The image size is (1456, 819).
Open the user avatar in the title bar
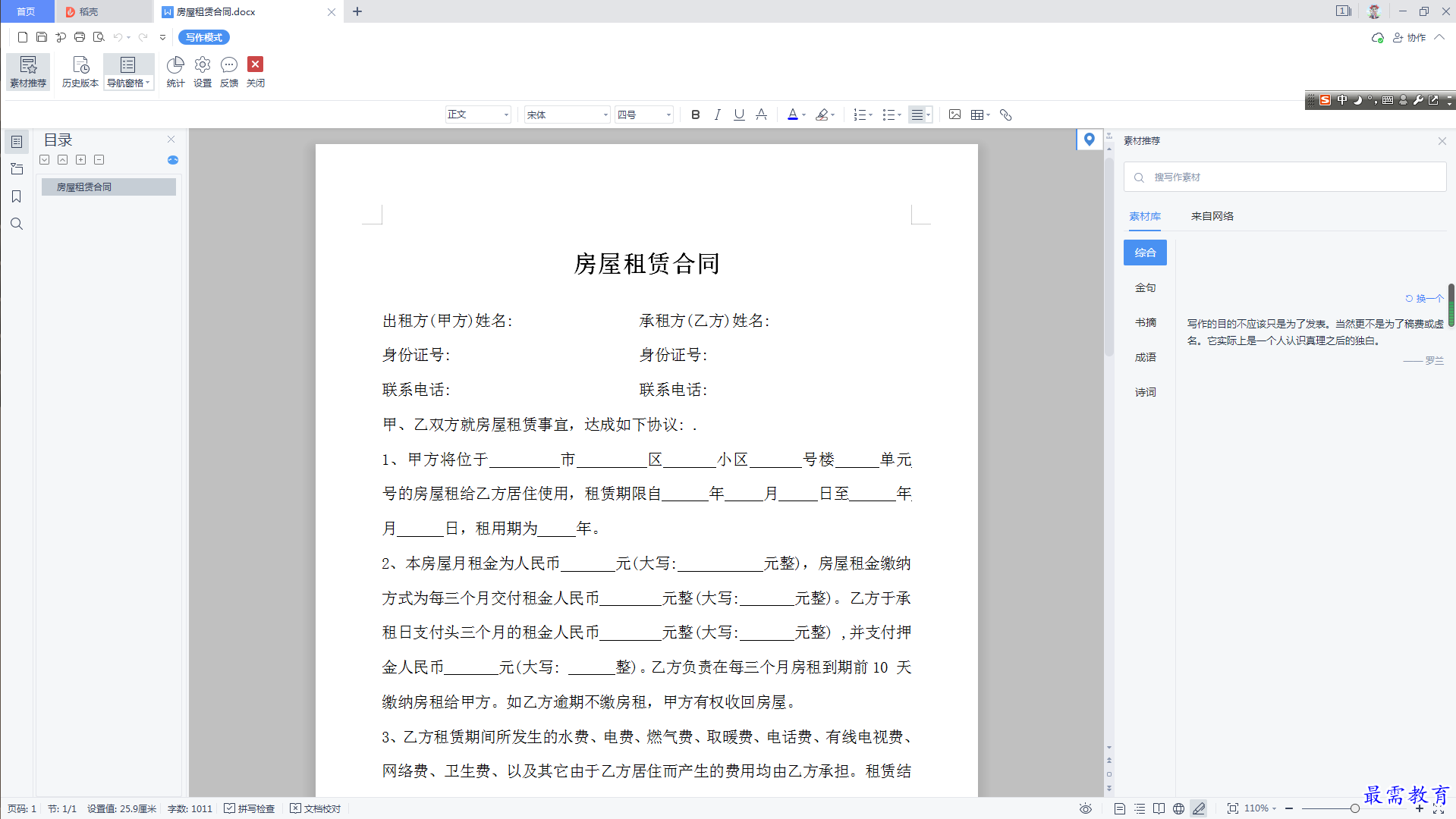pyautogui.click(x=1374, y=11)
